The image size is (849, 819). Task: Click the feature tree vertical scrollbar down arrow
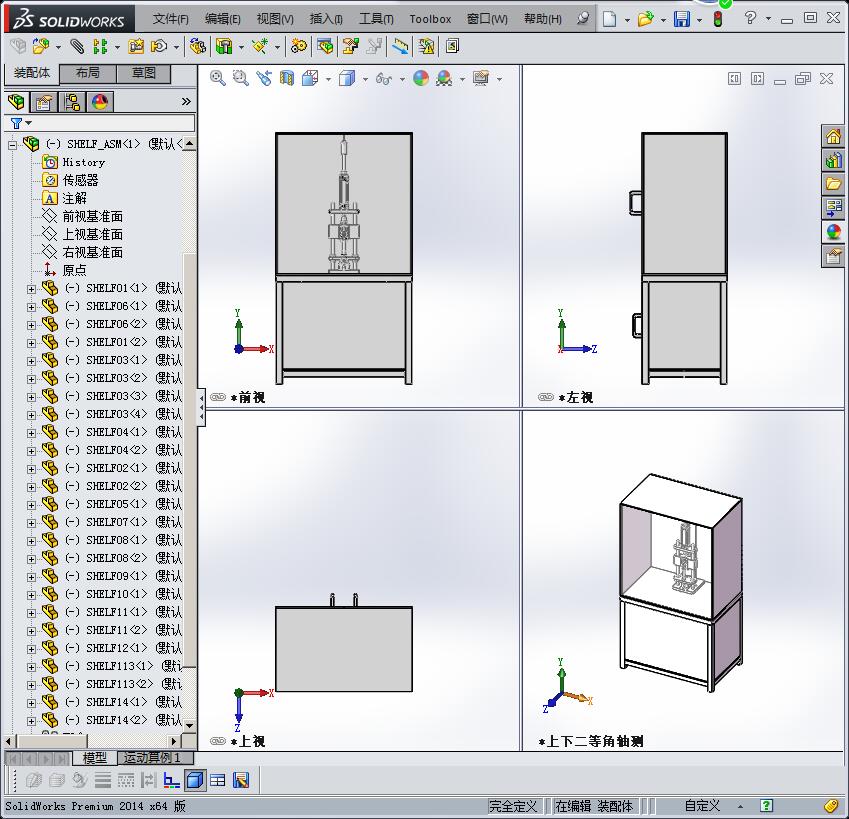190,725
